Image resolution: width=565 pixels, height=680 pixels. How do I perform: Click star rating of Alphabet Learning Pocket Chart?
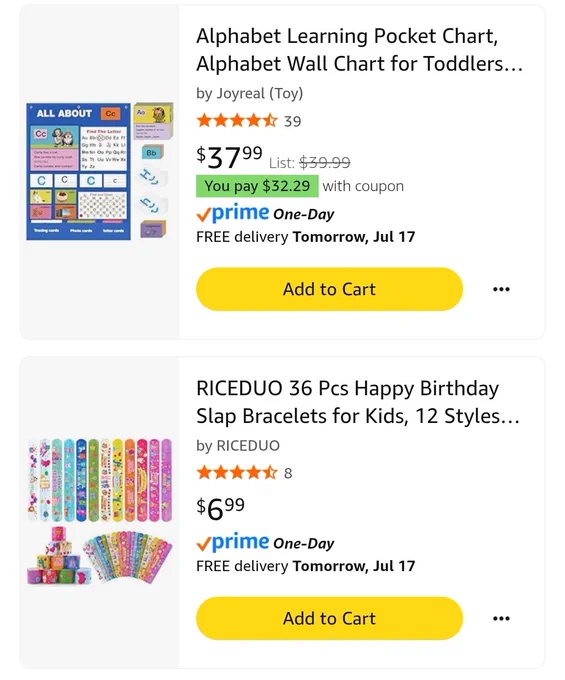pyautogui.click(x=237, y=121)
